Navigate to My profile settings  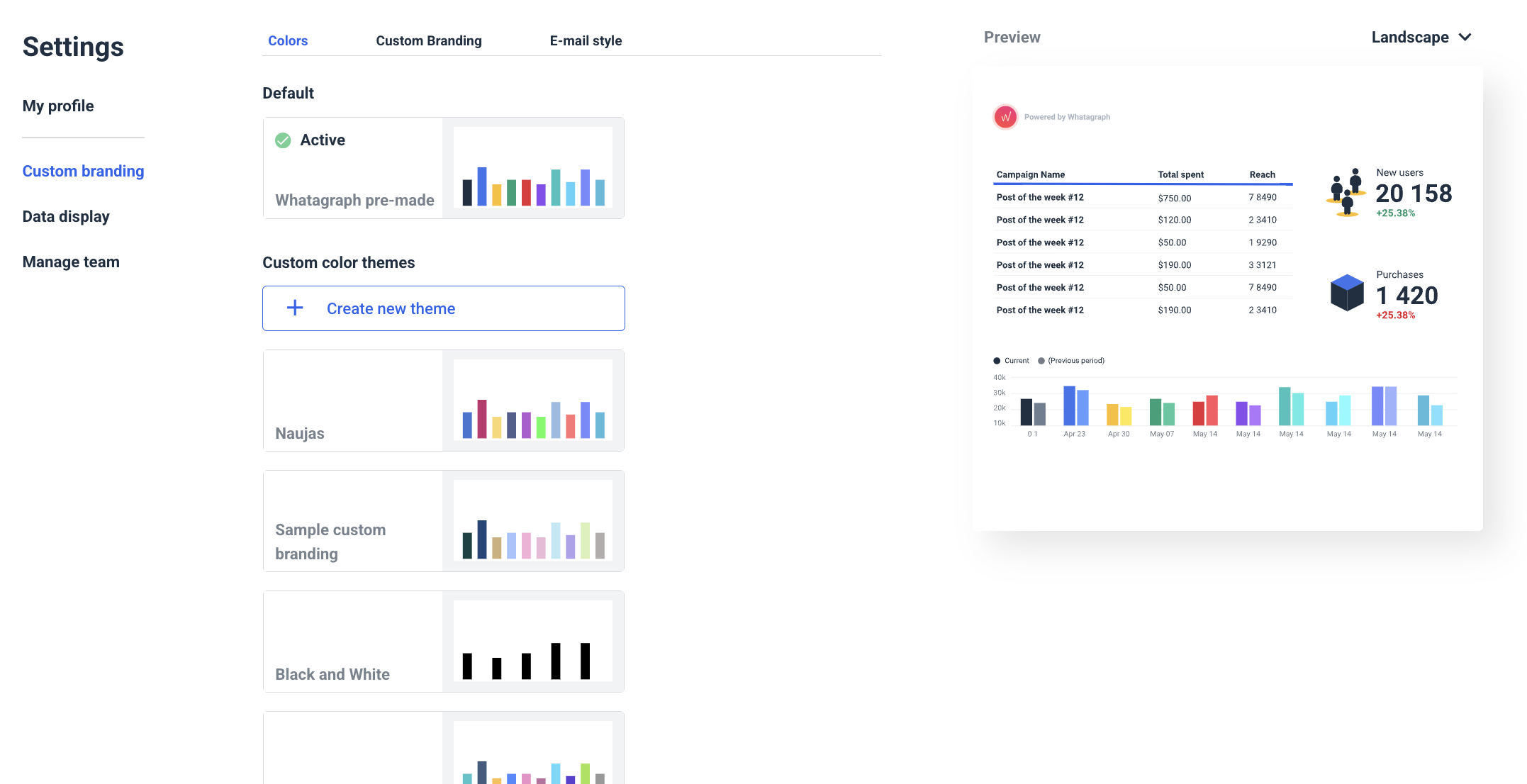(x=57, y=105)
